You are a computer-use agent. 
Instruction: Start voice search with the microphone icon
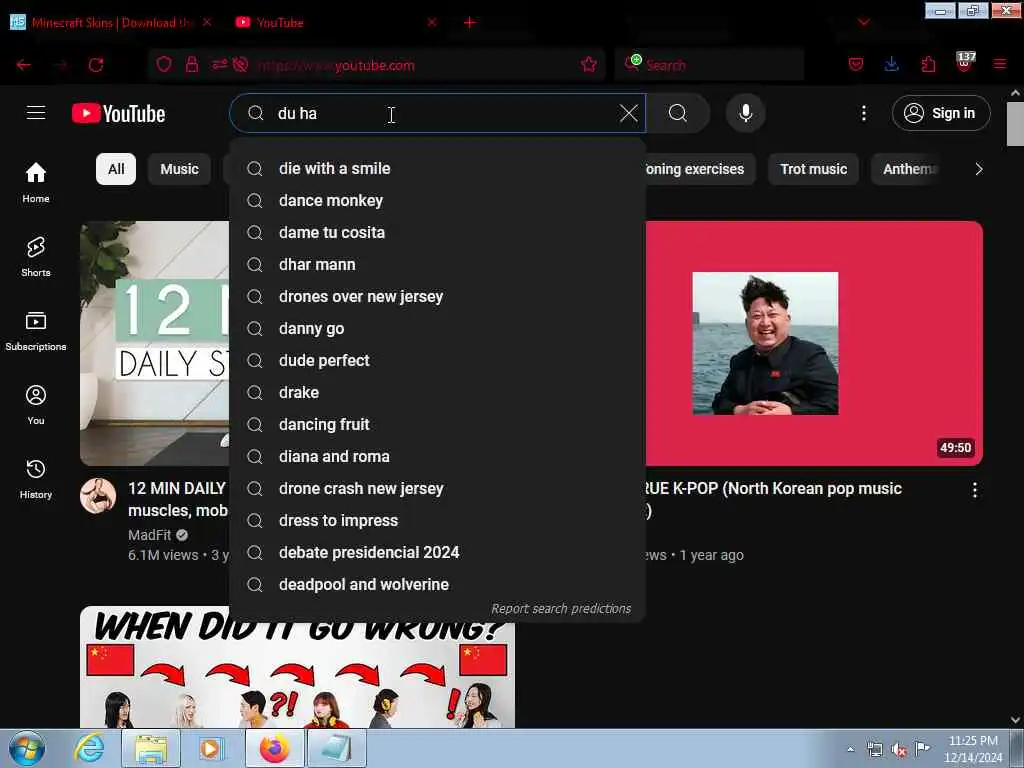745,113
